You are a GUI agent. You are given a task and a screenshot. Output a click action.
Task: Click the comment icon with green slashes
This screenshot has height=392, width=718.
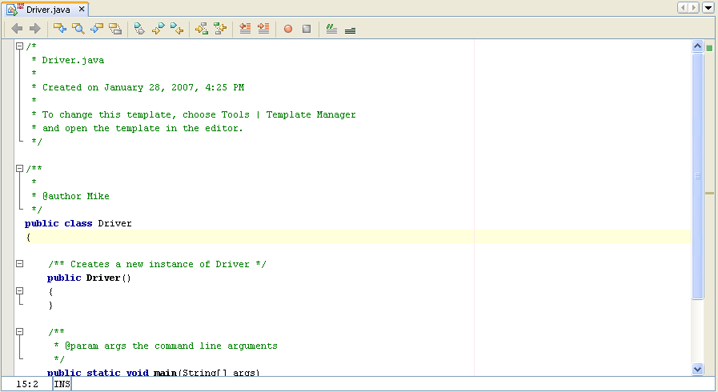[332, 29]
